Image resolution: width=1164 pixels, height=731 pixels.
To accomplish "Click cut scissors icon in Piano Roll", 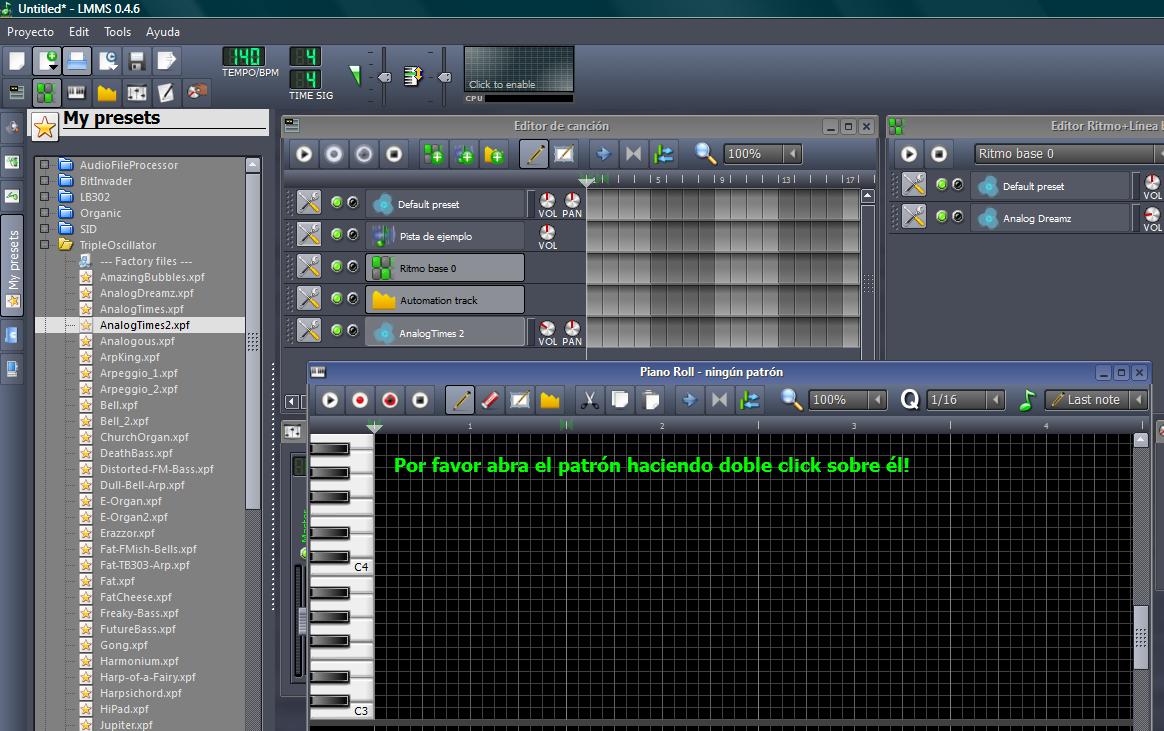I will [x=589, y=400].
